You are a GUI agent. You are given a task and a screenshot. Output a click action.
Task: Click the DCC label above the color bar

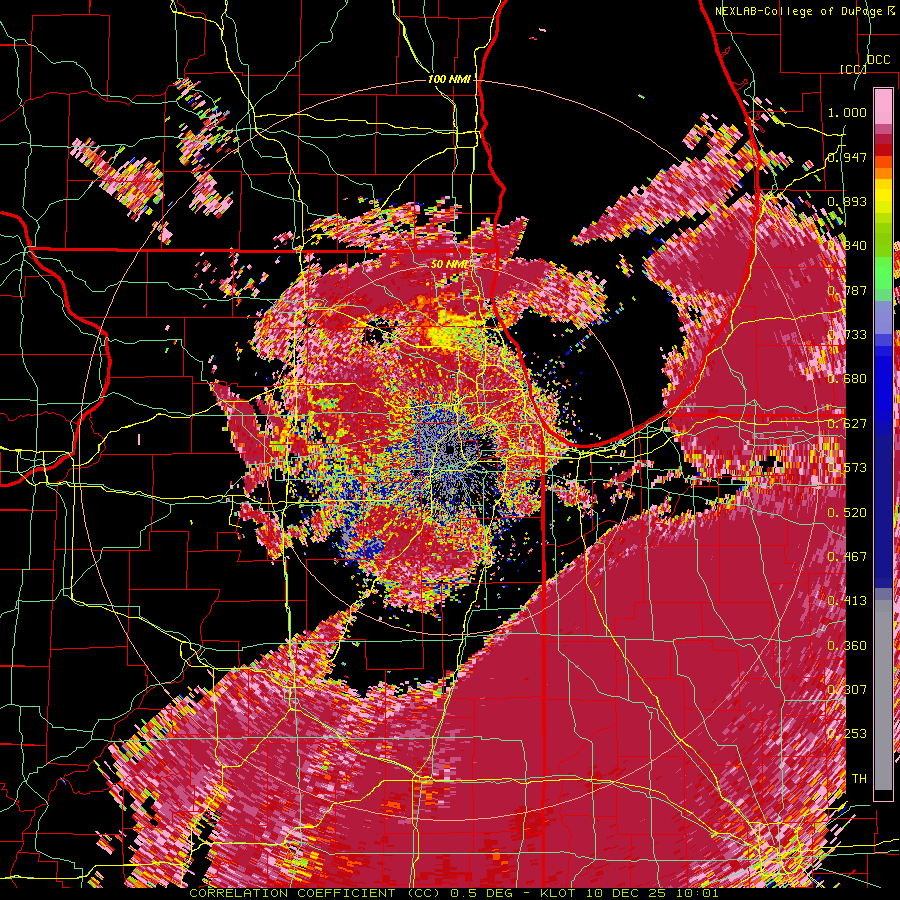coord(878,60)
